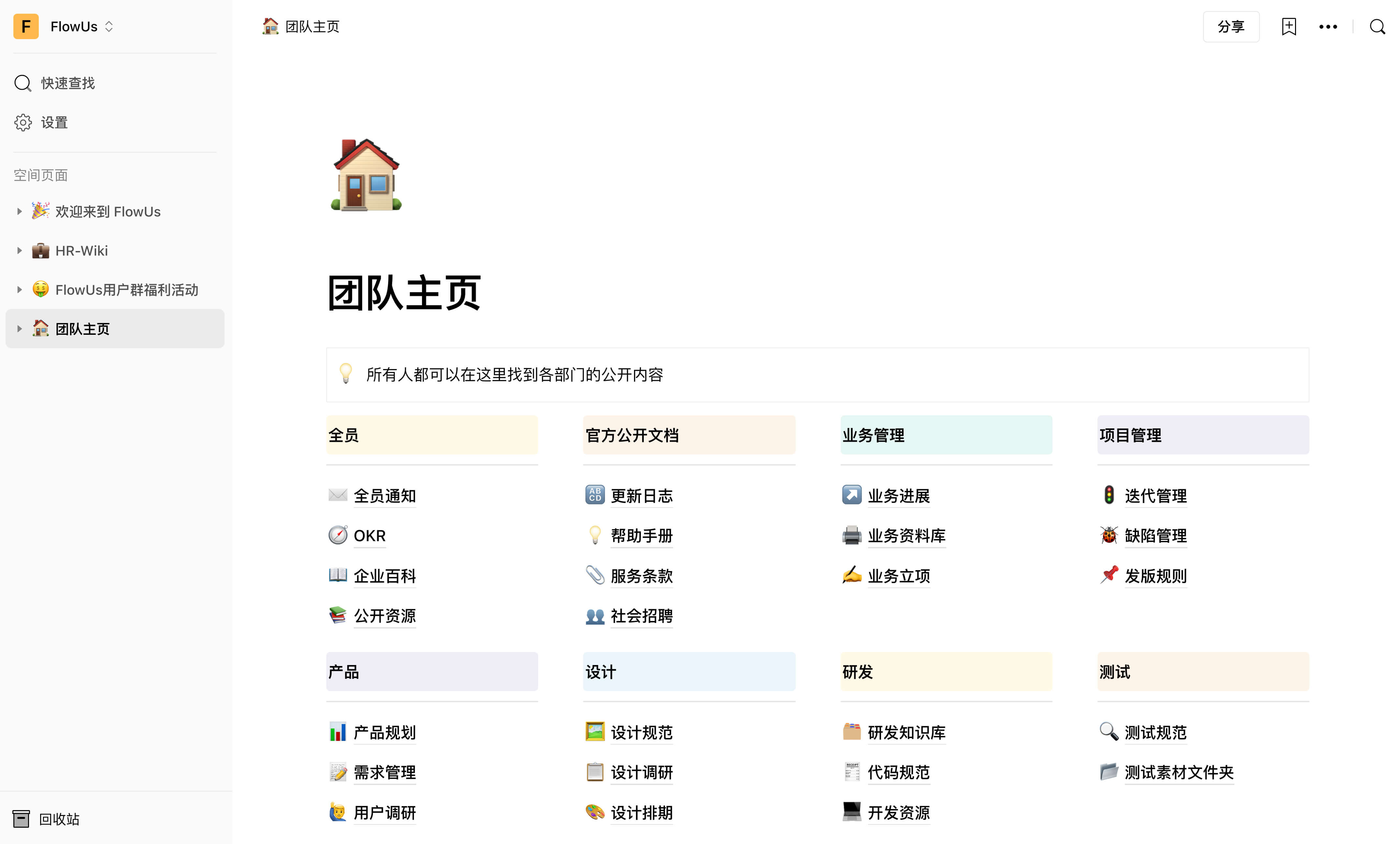Open the quick search magnifier icon in sidebar
Image resolution: width=1400 pixels, height=844 pixels.
tap(23, 83)
